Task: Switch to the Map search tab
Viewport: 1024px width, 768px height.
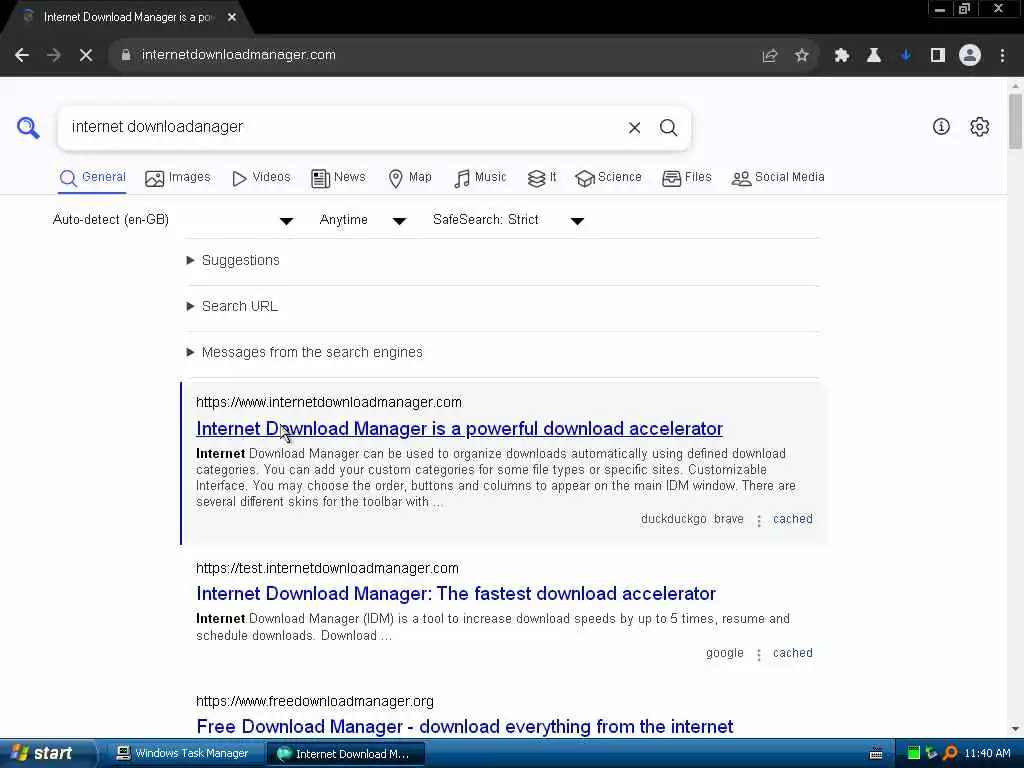Action: tap(410, 178)
